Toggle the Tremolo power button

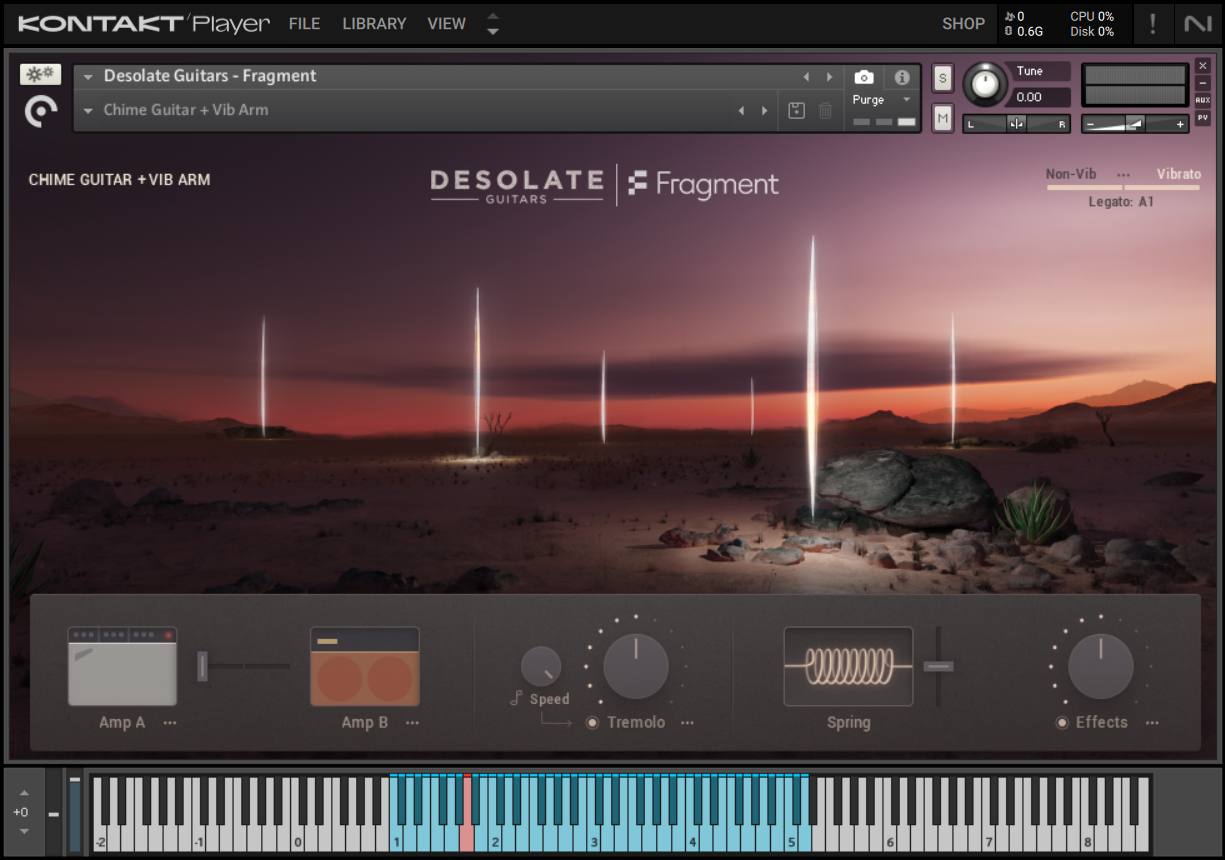coord(592,723)
